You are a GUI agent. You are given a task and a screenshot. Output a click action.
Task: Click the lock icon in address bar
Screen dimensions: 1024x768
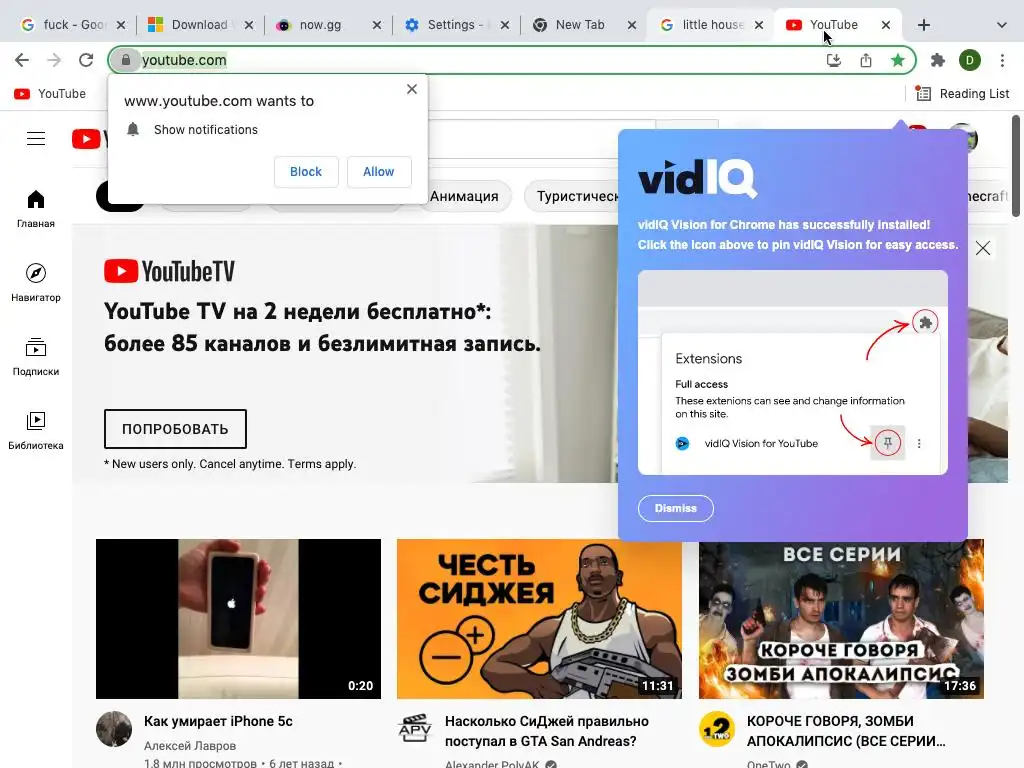click(125, 60)
